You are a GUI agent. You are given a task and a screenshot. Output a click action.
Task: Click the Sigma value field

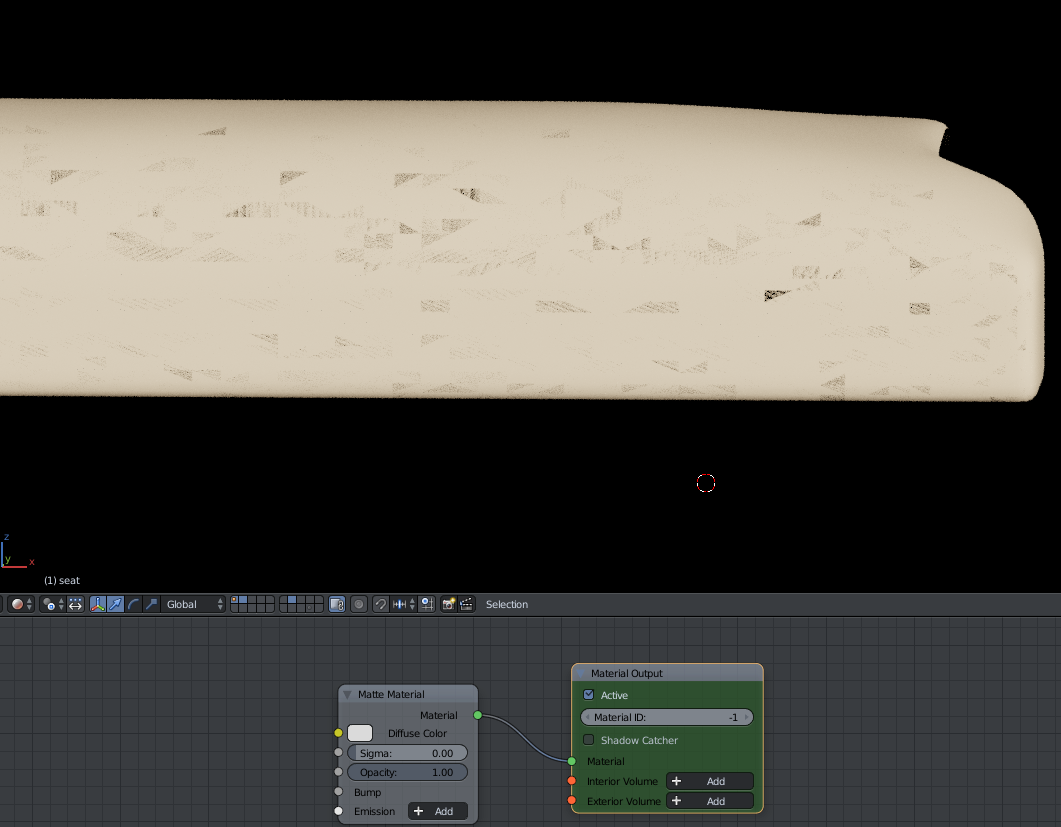point(408,752)
